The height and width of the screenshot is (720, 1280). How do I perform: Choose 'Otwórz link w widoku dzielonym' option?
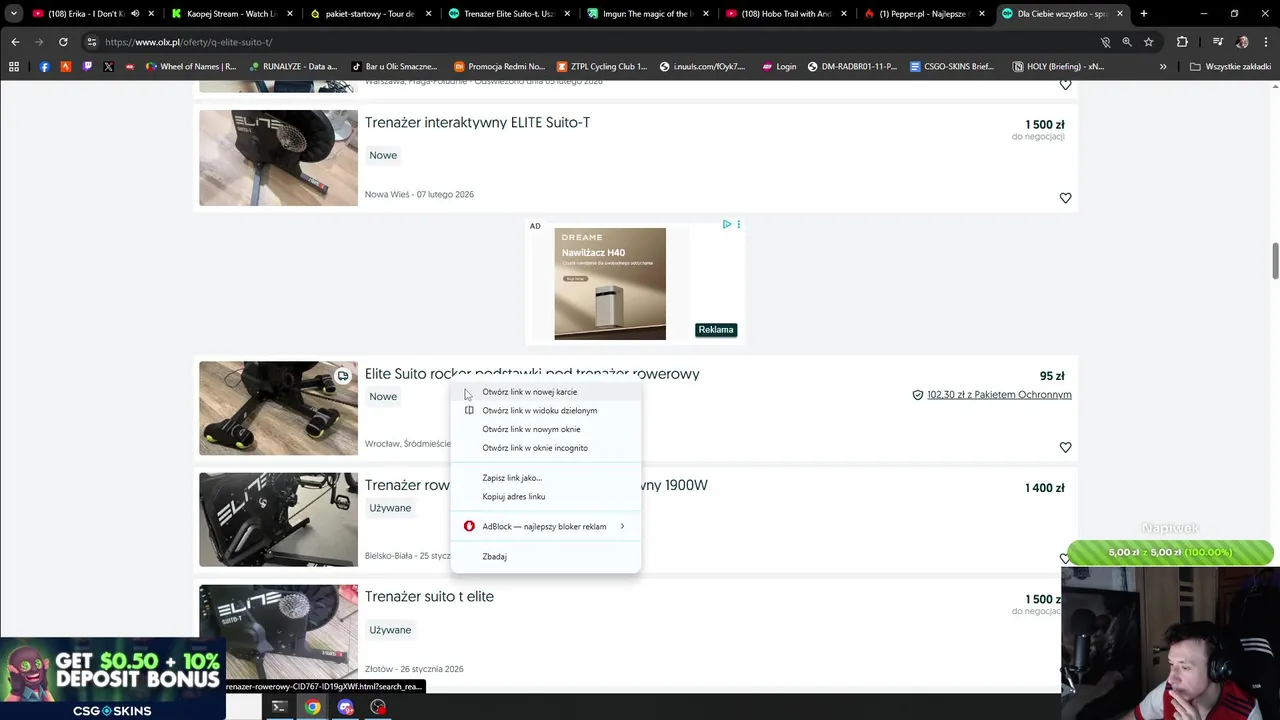(x=546, y=410)
